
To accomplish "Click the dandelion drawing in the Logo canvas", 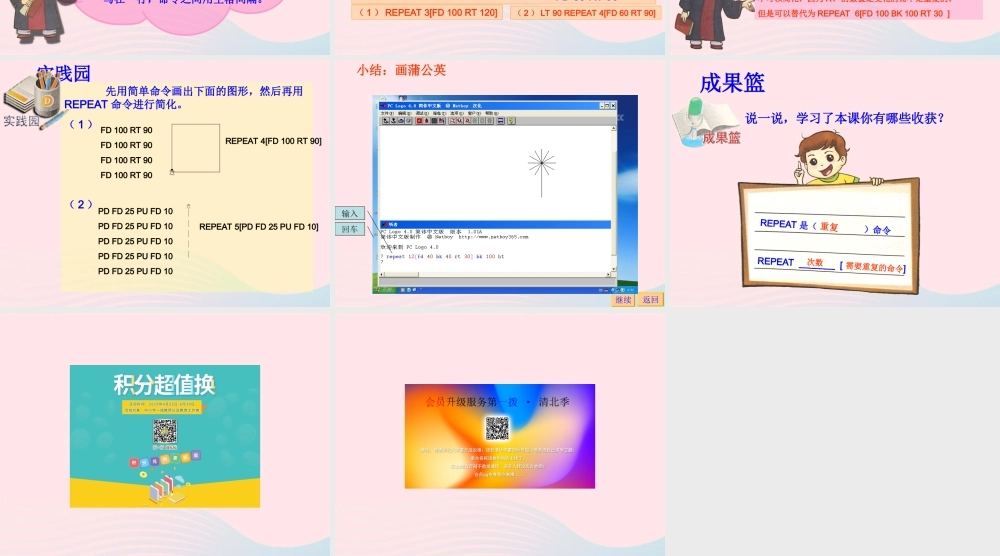I will [x=541, y=173].
